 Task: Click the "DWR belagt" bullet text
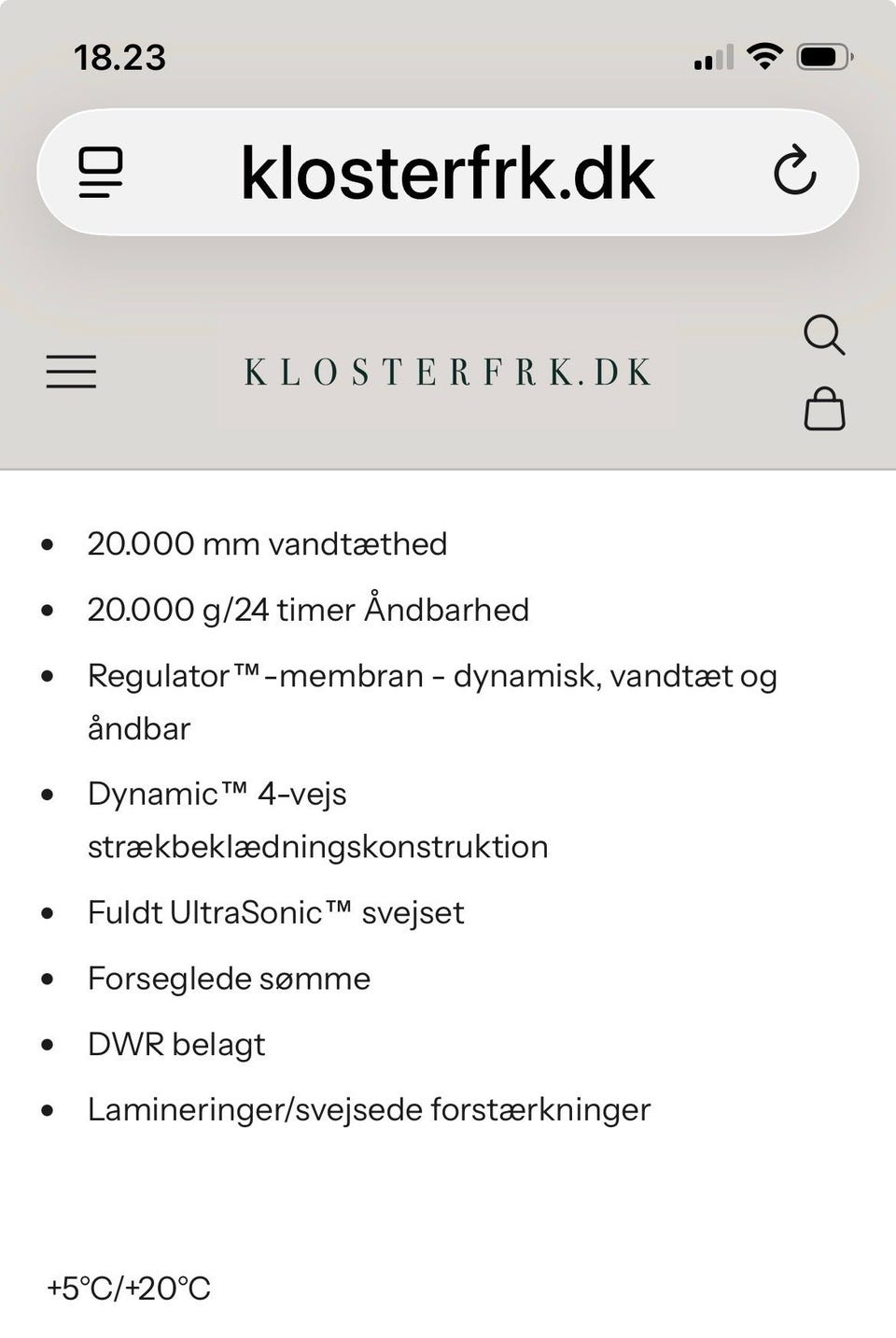176,1044
